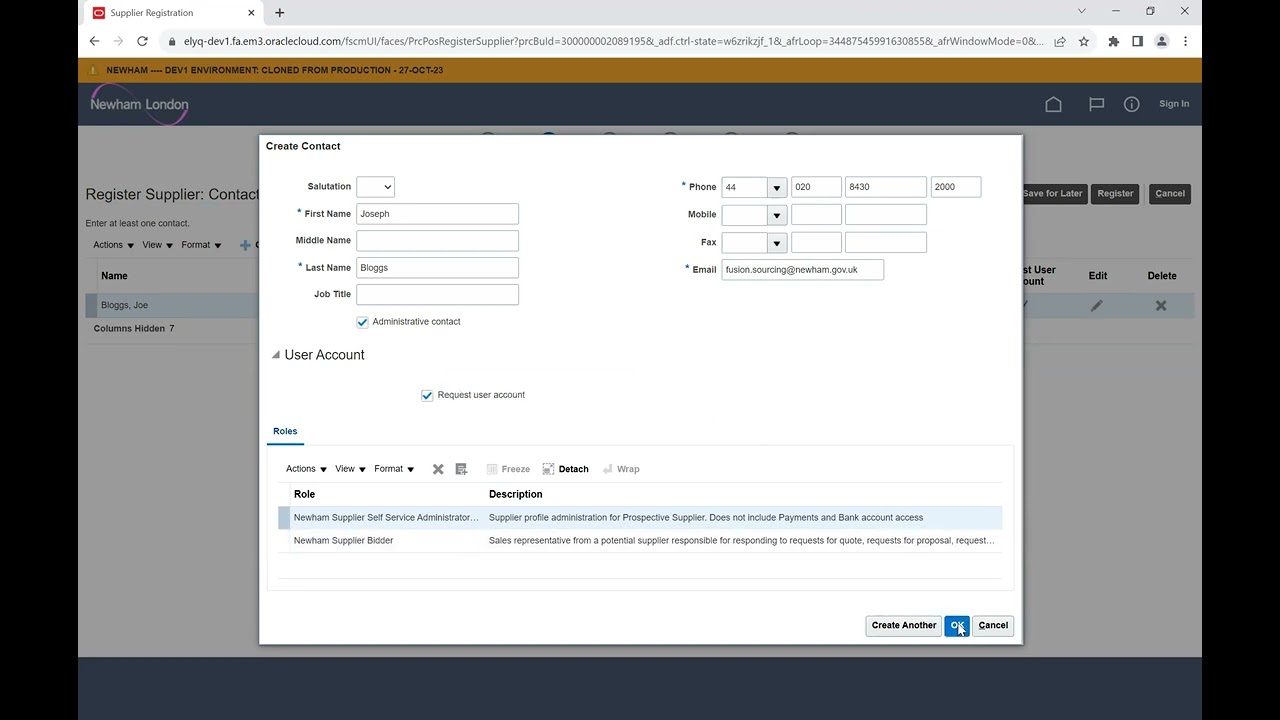Click the First Name field
1280x720 pixels.
point(437,214)
